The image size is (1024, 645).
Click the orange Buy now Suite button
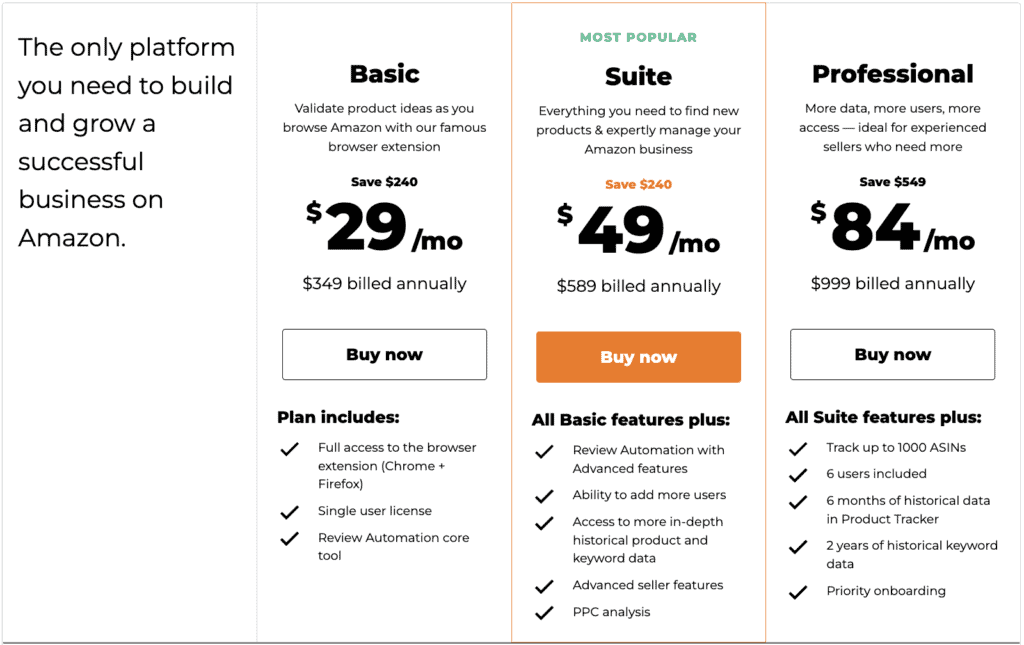(638, 357)
